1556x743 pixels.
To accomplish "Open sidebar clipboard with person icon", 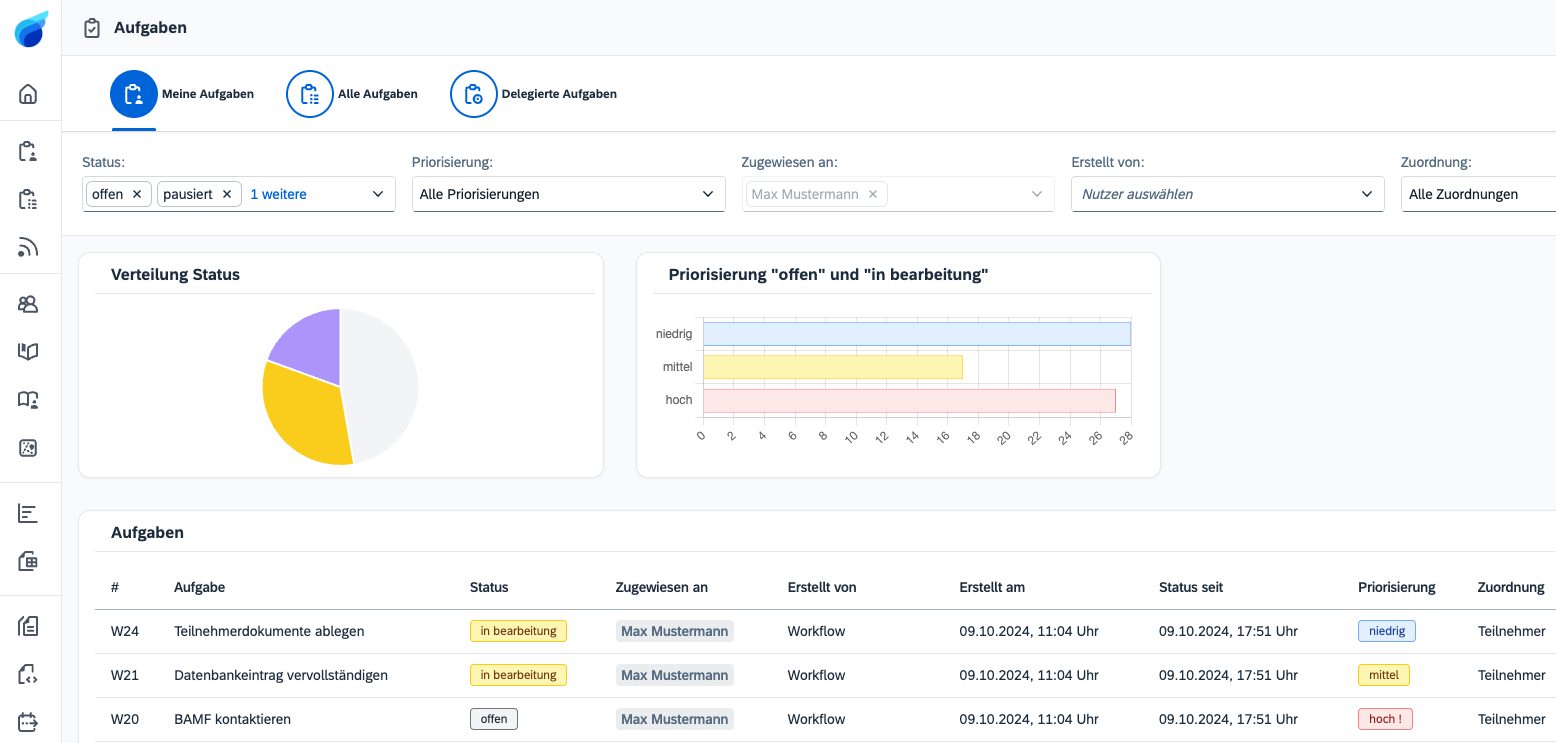I will (x=29, y=152).
